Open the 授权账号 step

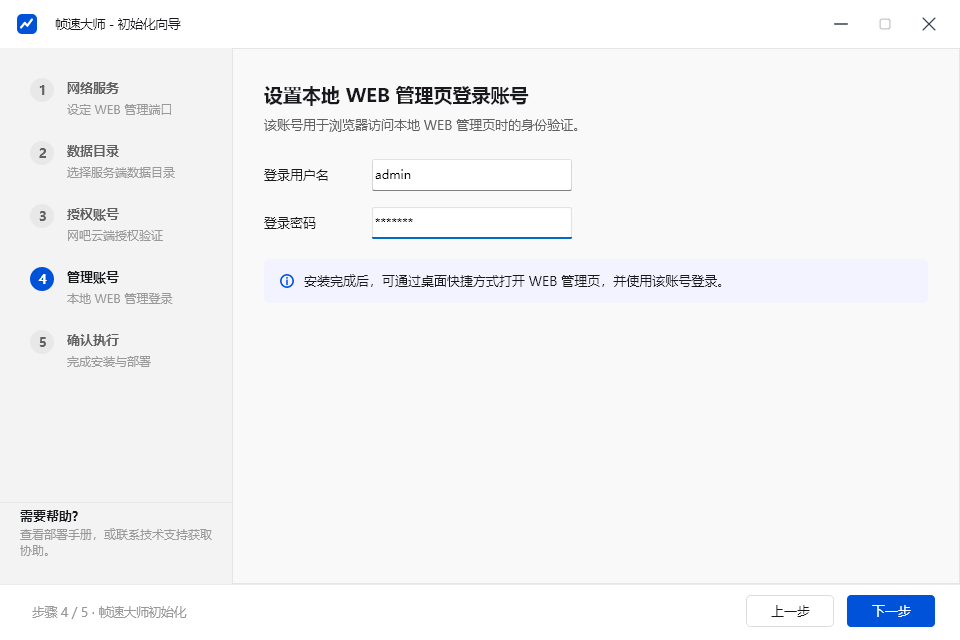pos(92,214)
